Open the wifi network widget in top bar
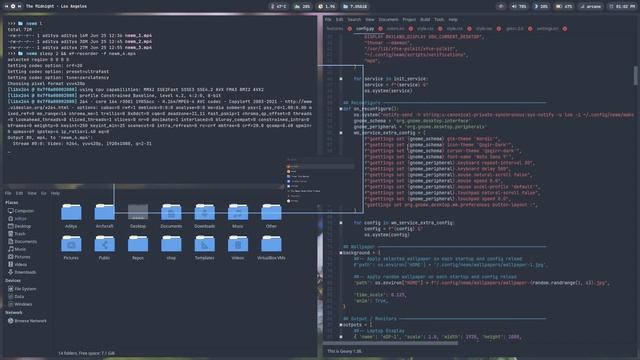 click(x=591, y=6)
